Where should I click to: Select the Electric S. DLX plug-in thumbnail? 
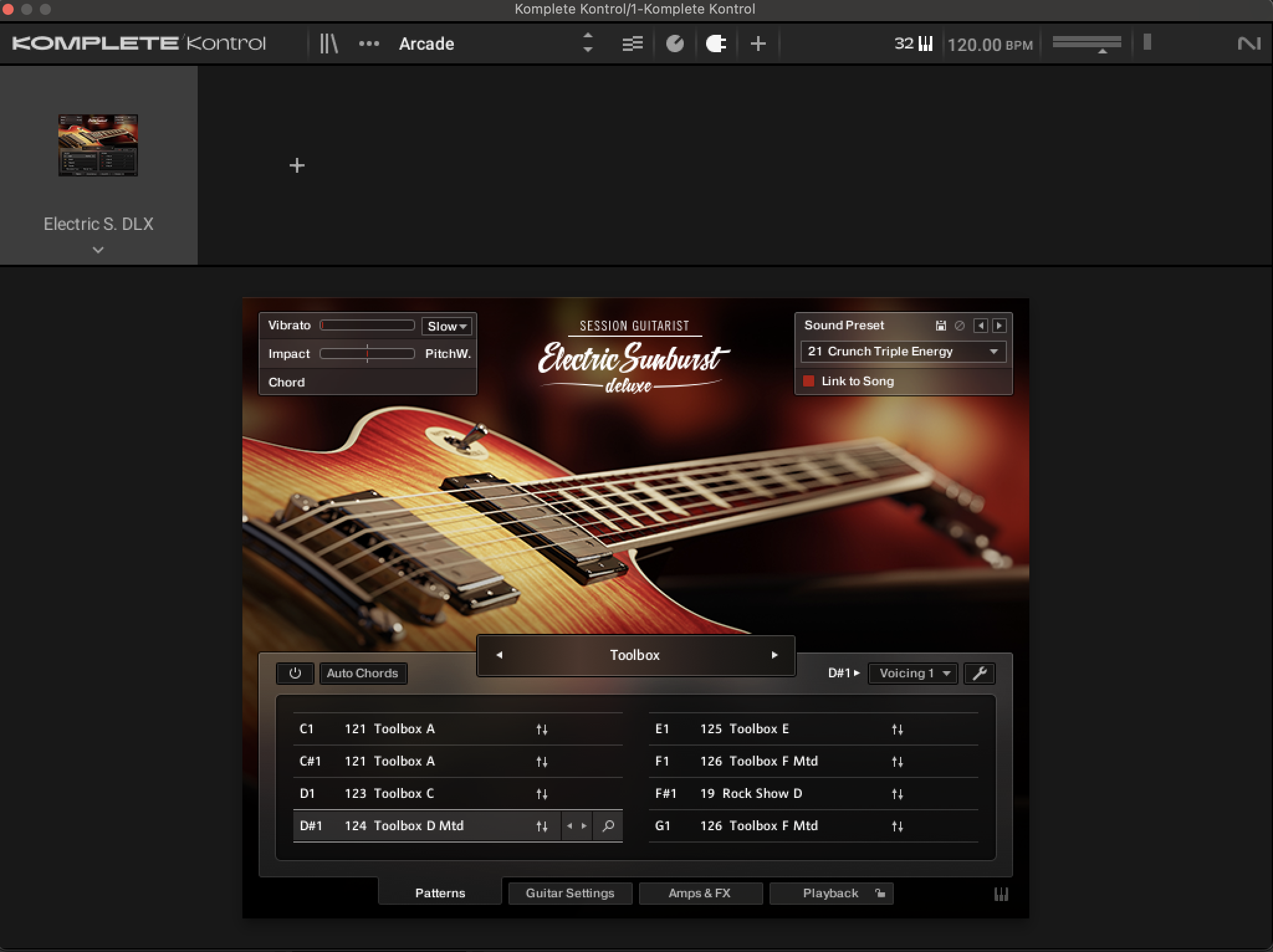click(98, 145)
